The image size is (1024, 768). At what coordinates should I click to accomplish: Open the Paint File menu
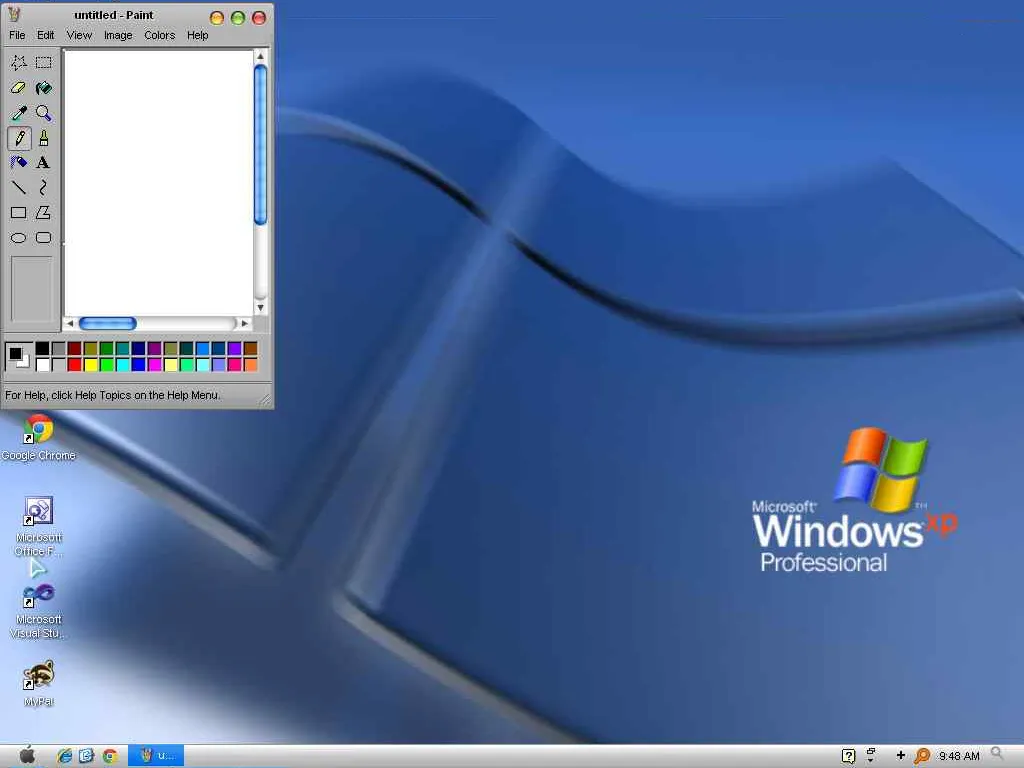tap(17, 35)
